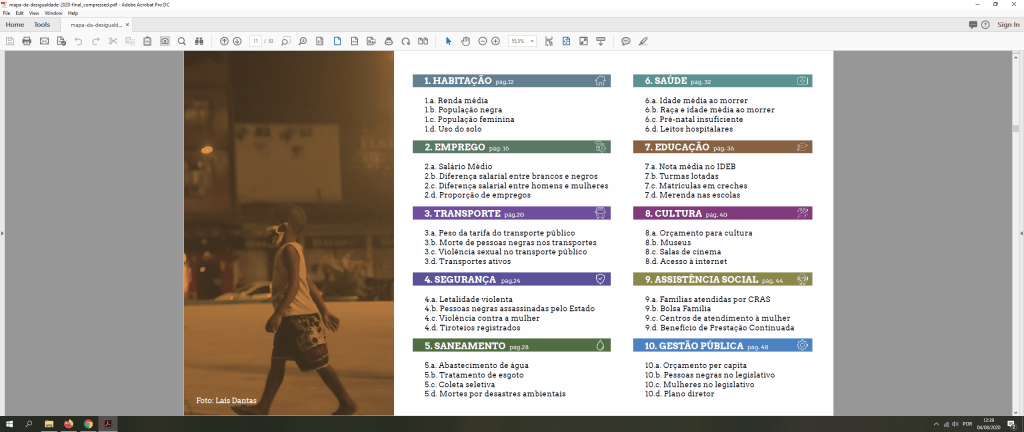Click the Zoom out minus button
Image resolution: width=1024 pixels, height=432 pixels.
click(x=482, y=41)
